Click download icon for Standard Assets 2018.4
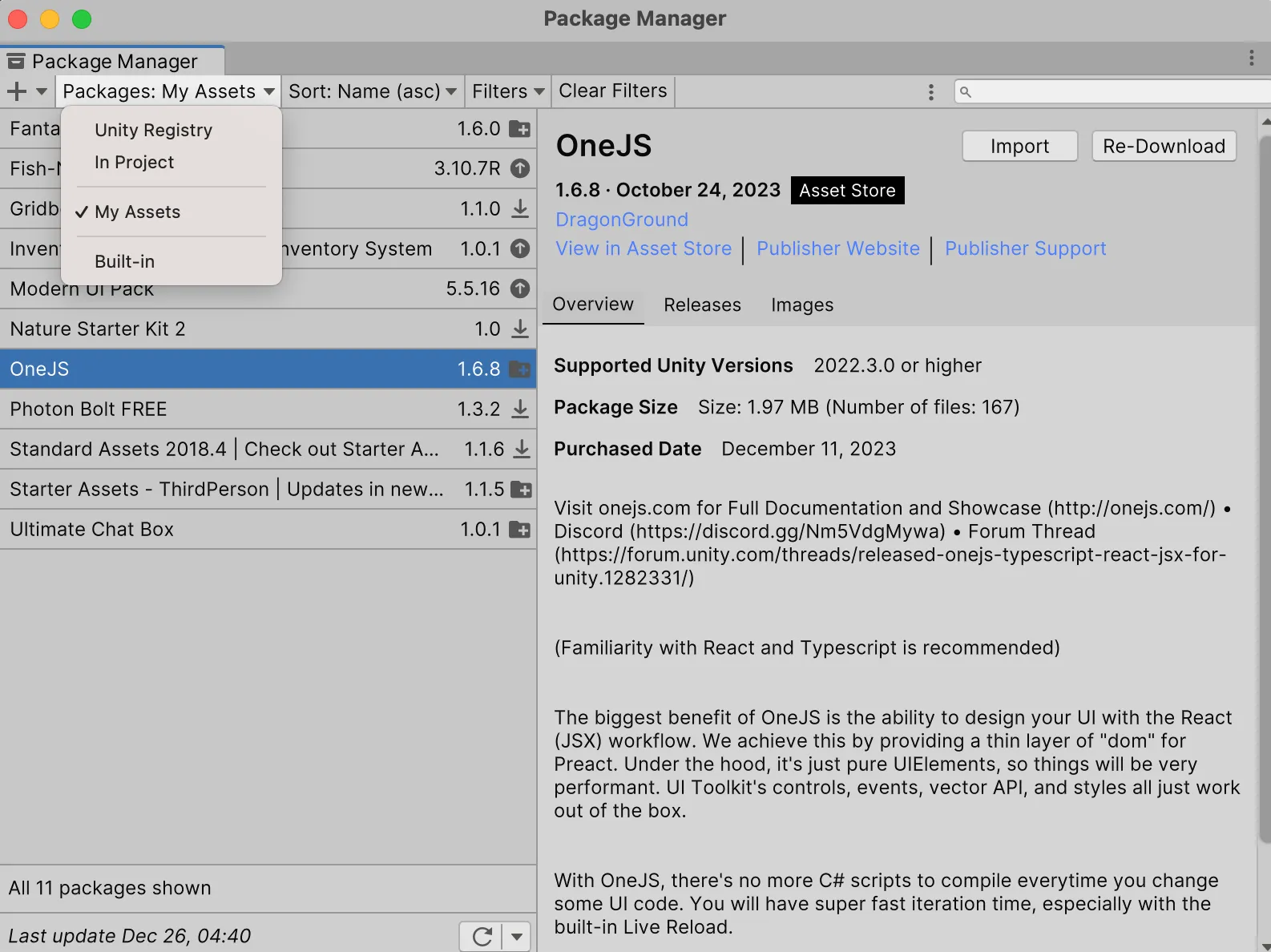The height and width of the screenshot is (952, 1271). pos(521,449)
